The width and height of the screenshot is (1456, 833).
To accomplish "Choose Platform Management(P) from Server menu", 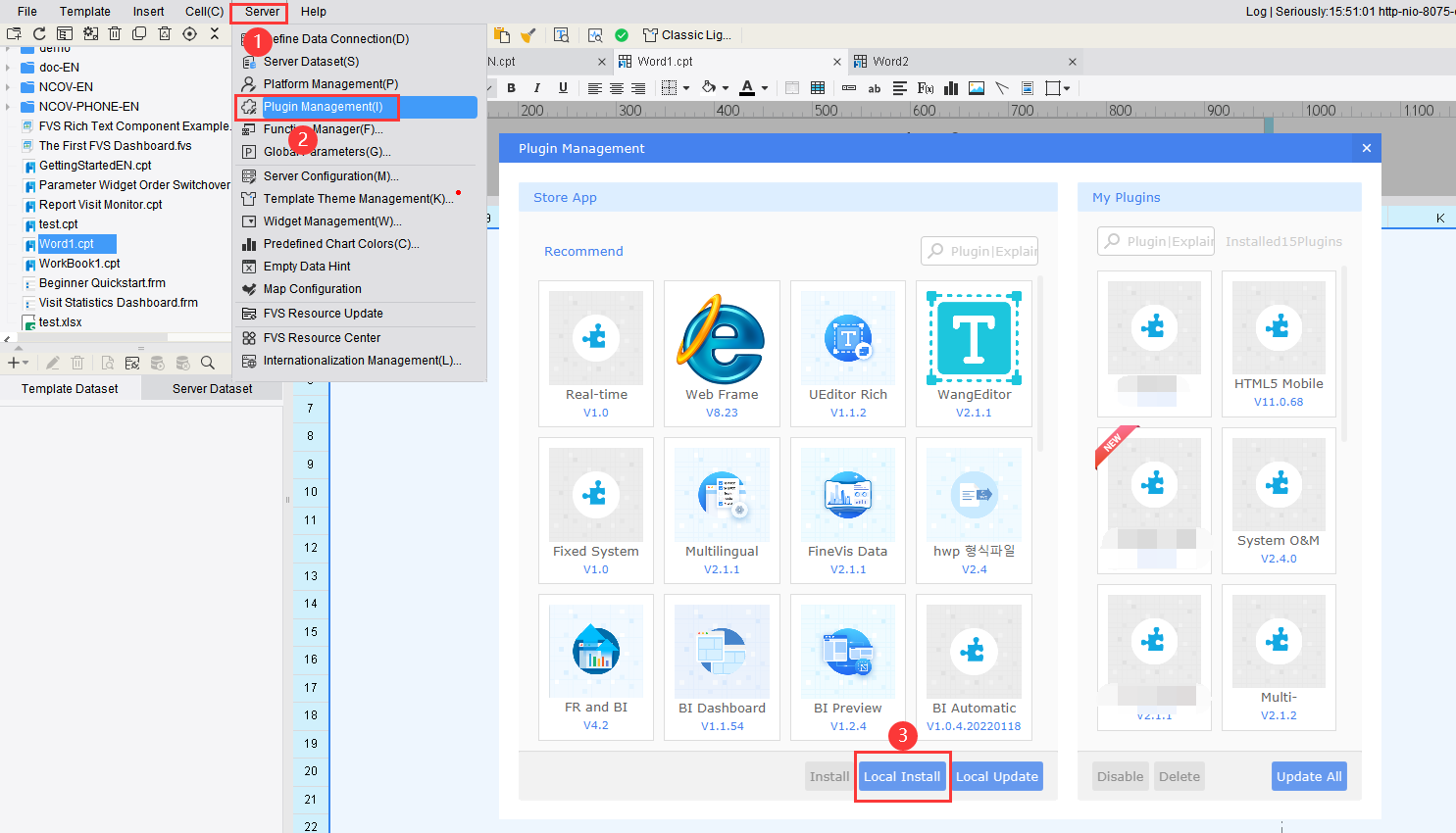I will pos(330,84).
